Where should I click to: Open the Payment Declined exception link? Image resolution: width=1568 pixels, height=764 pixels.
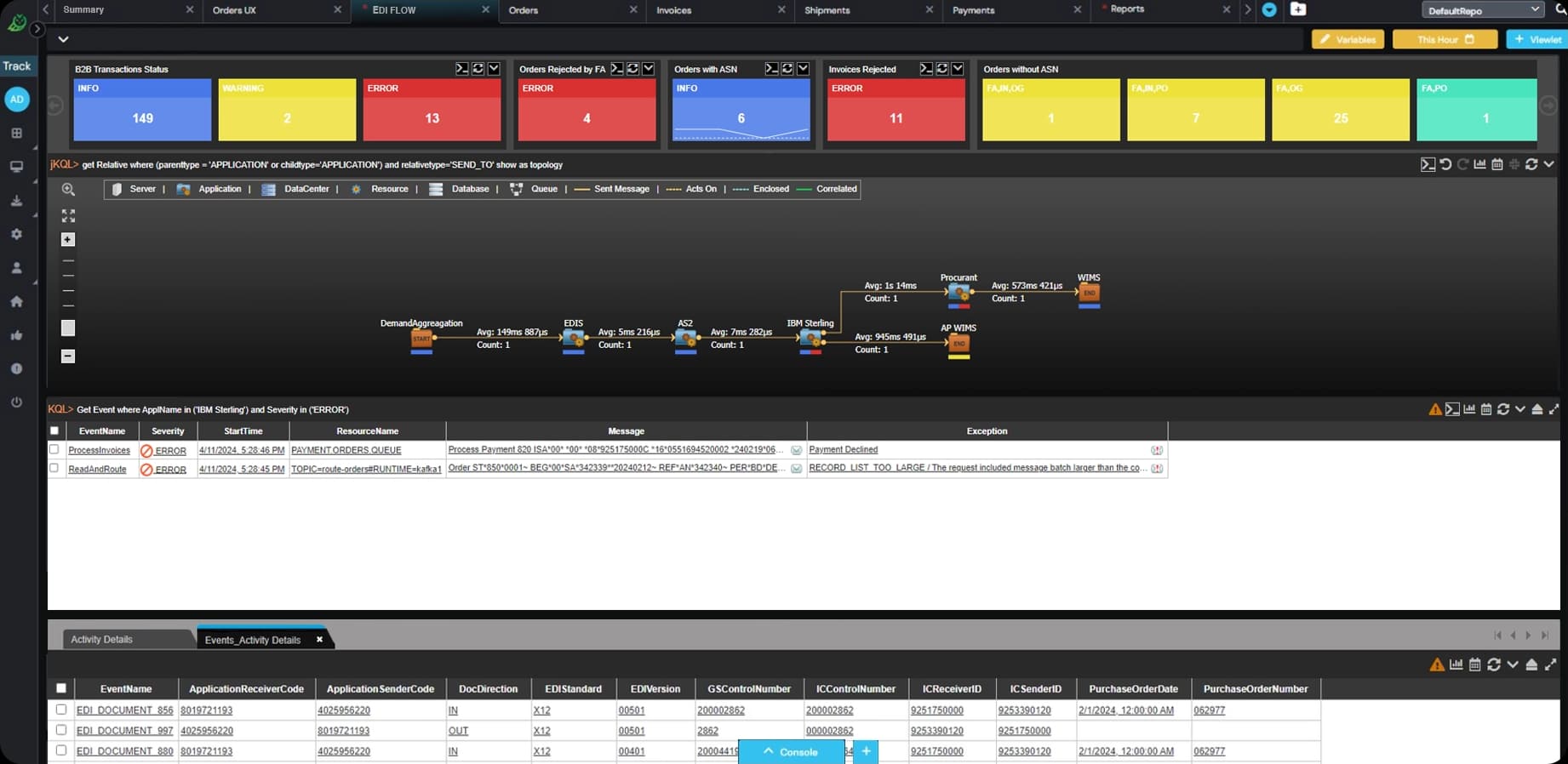[843, 449]
